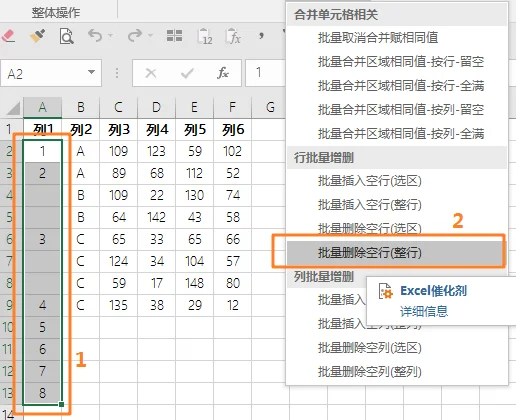Open the Name Box dropdown arrow
This screenshot has width=516, height=420.
(91, 72)
